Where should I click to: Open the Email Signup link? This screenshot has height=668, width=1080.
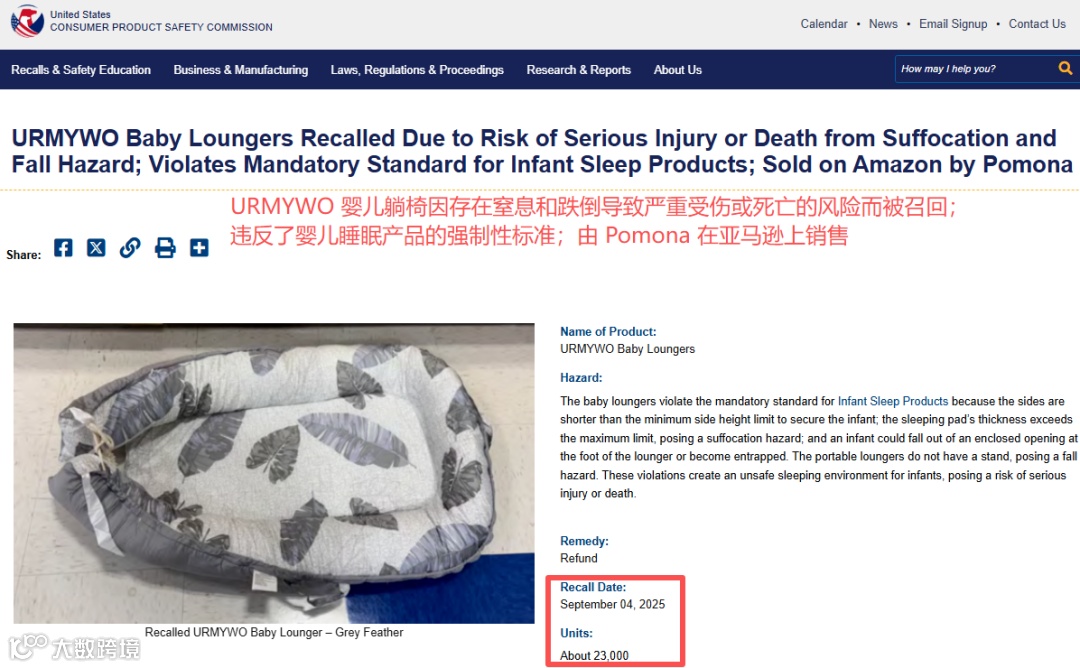pos(953,23)
